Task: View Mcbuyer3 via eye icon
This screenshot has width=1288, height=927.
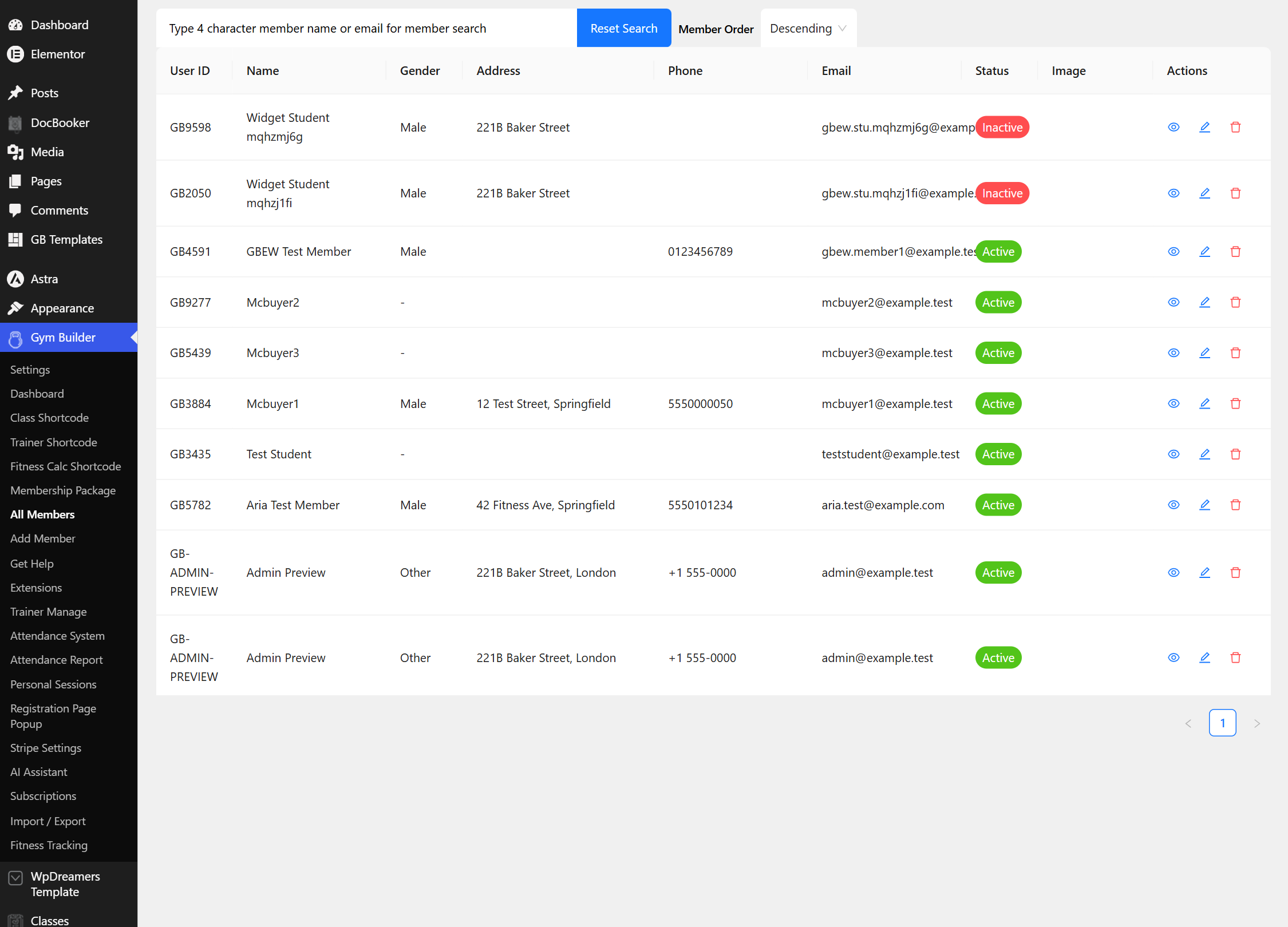Action: click(x=1174, y=353)
